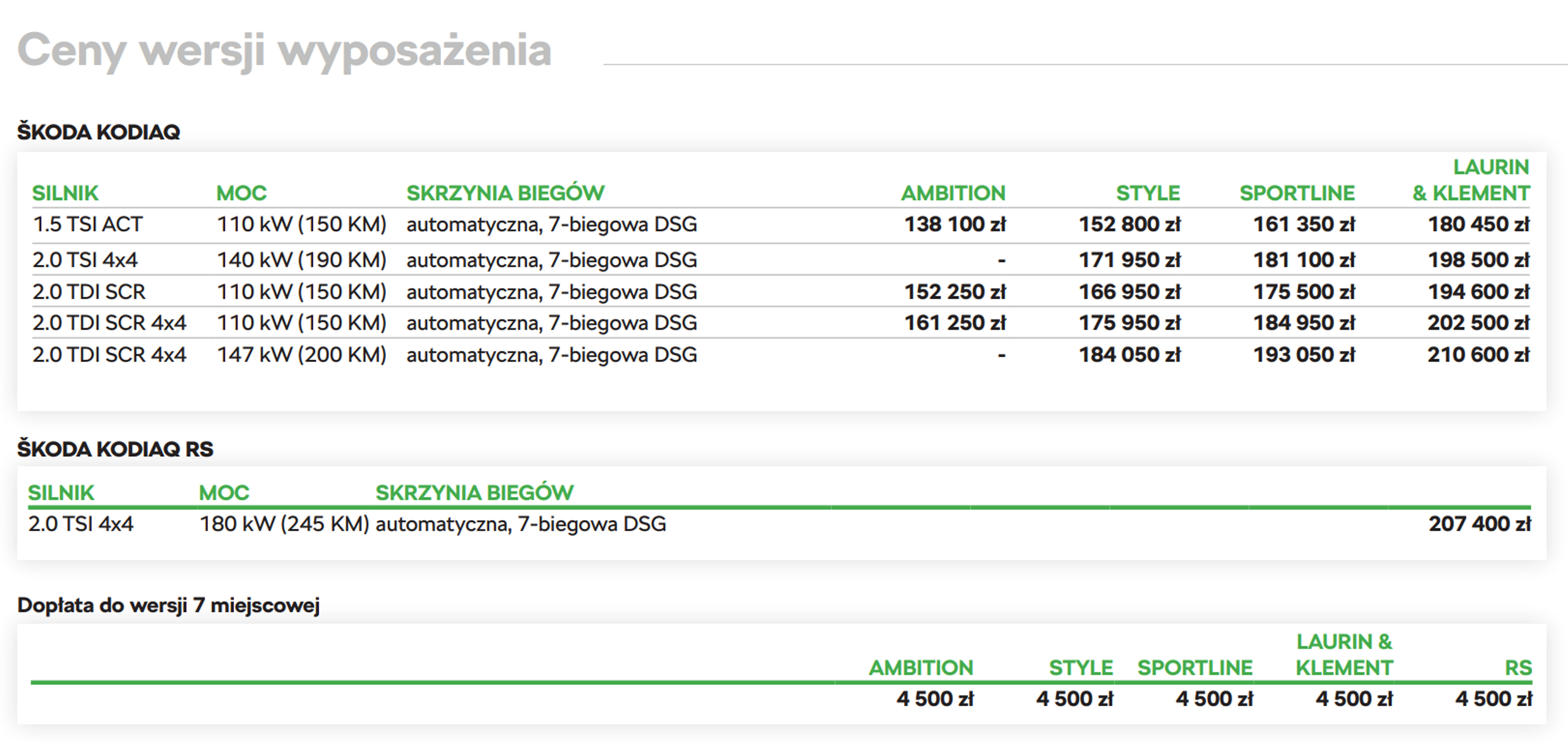
Task: Click the LAURIN & KLEMENT header in first table
Action: [1471, 180]
